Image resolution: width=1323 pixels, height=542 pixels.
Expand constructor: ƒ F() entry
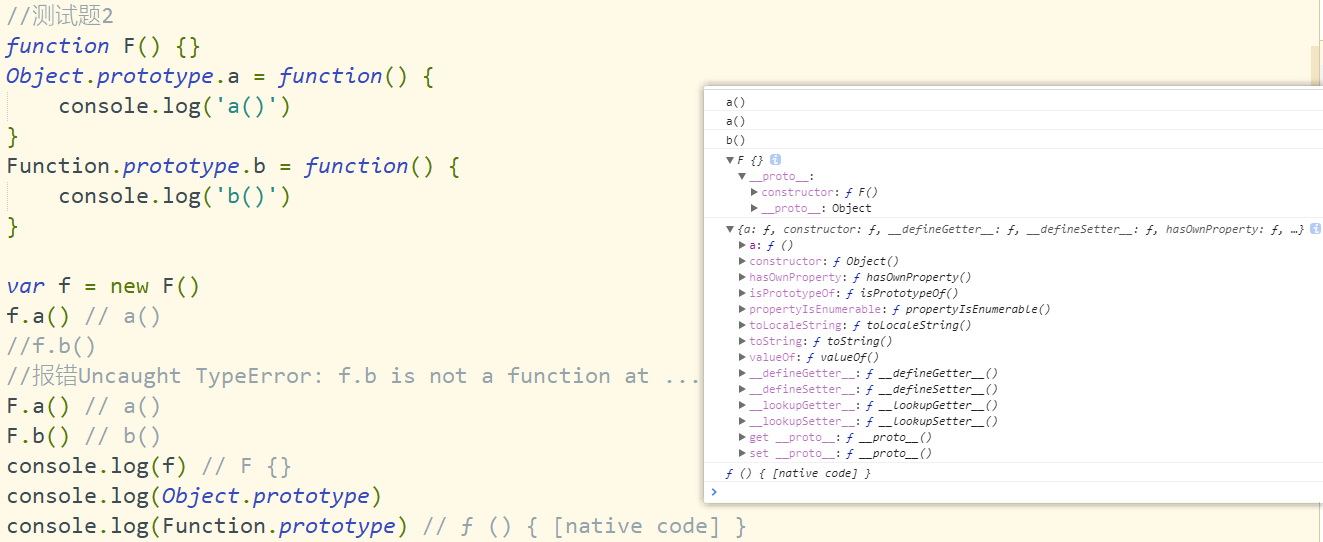tap(754, 192)
